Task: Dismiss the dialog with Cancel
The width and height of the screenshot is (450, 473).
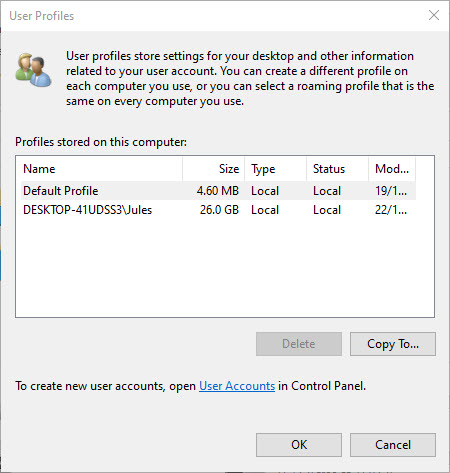Action: [393, 445]
